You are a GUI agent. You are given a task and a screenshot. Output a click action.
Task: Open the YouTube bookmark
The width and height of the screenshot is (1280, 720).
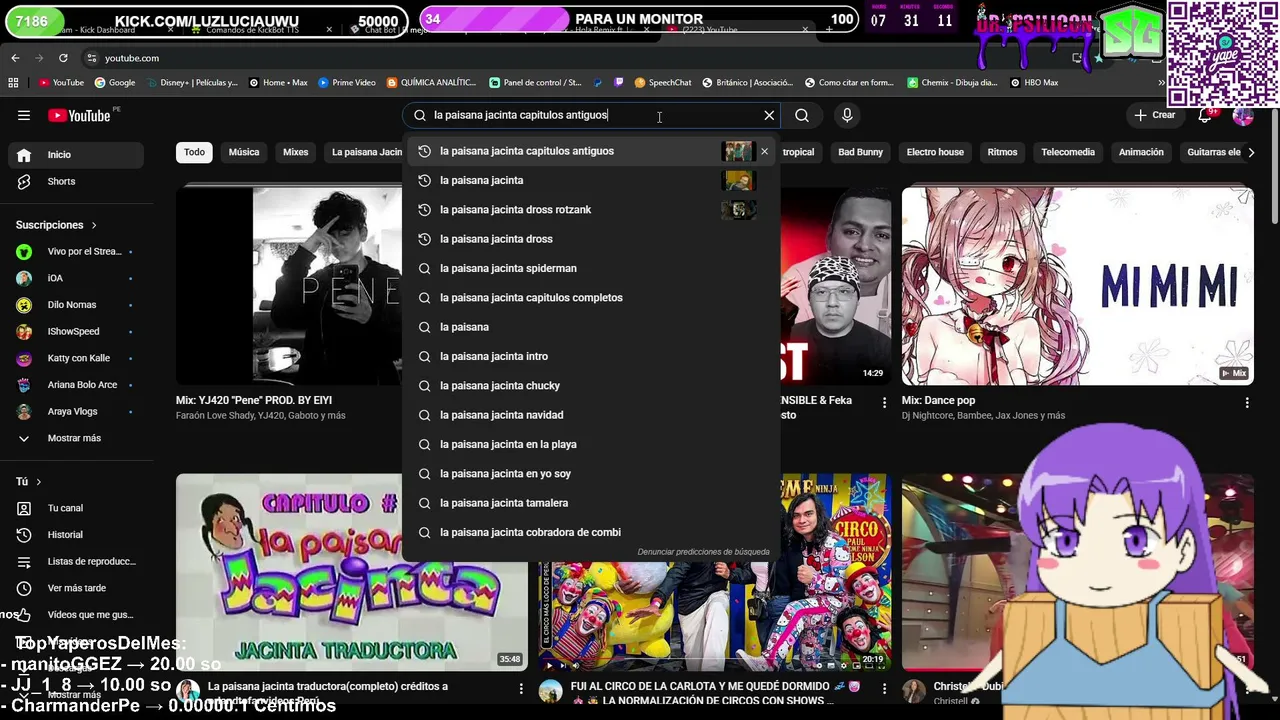(61, 83)
